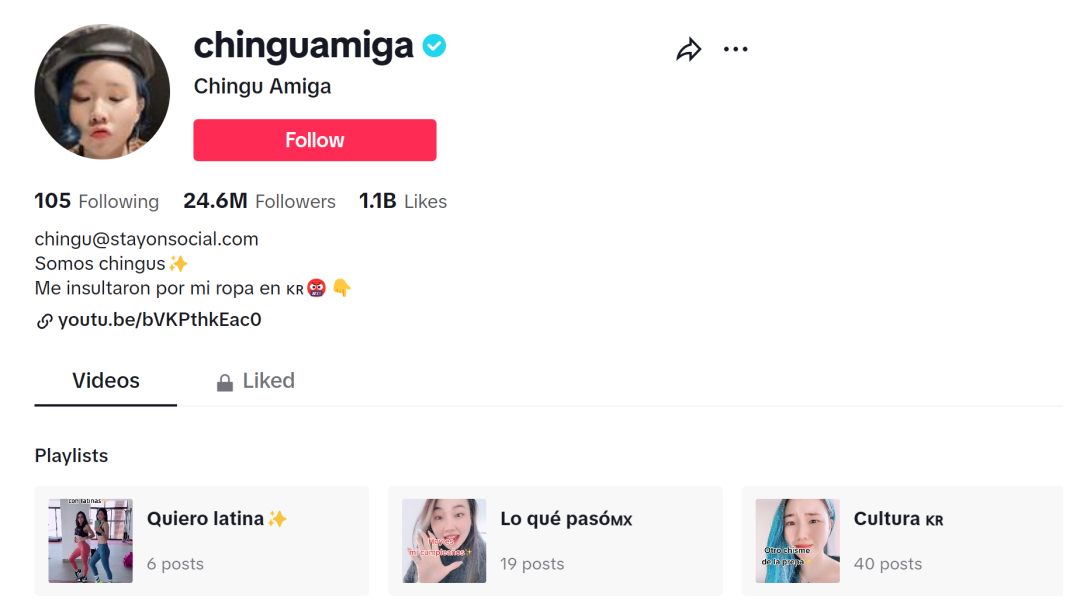Viewport: 1080px width, 604px height.
Task: Click the share arrow icon
Action: pyautogui.click(x=689, y=49)
